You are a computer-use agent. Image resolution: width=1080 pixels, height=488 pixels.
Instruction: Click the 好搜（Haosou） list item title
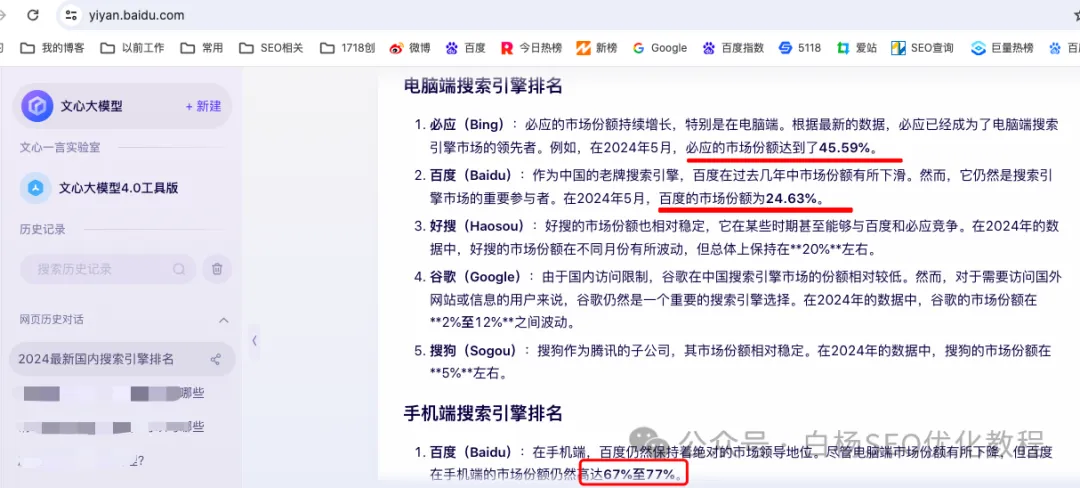coord(479,226)
